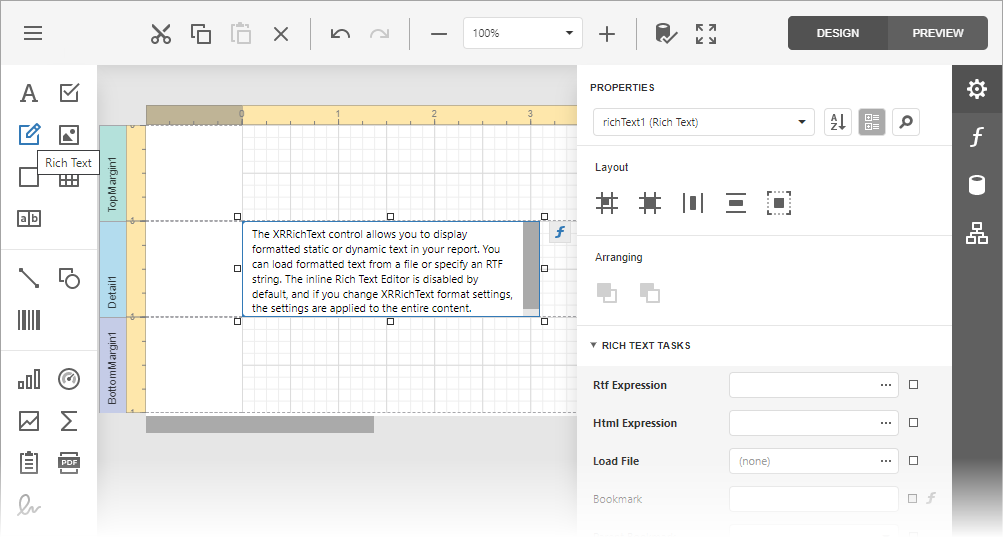
Task: Collapse the RICH TEXT TASKS section
Action: click(x=594, y=345)
